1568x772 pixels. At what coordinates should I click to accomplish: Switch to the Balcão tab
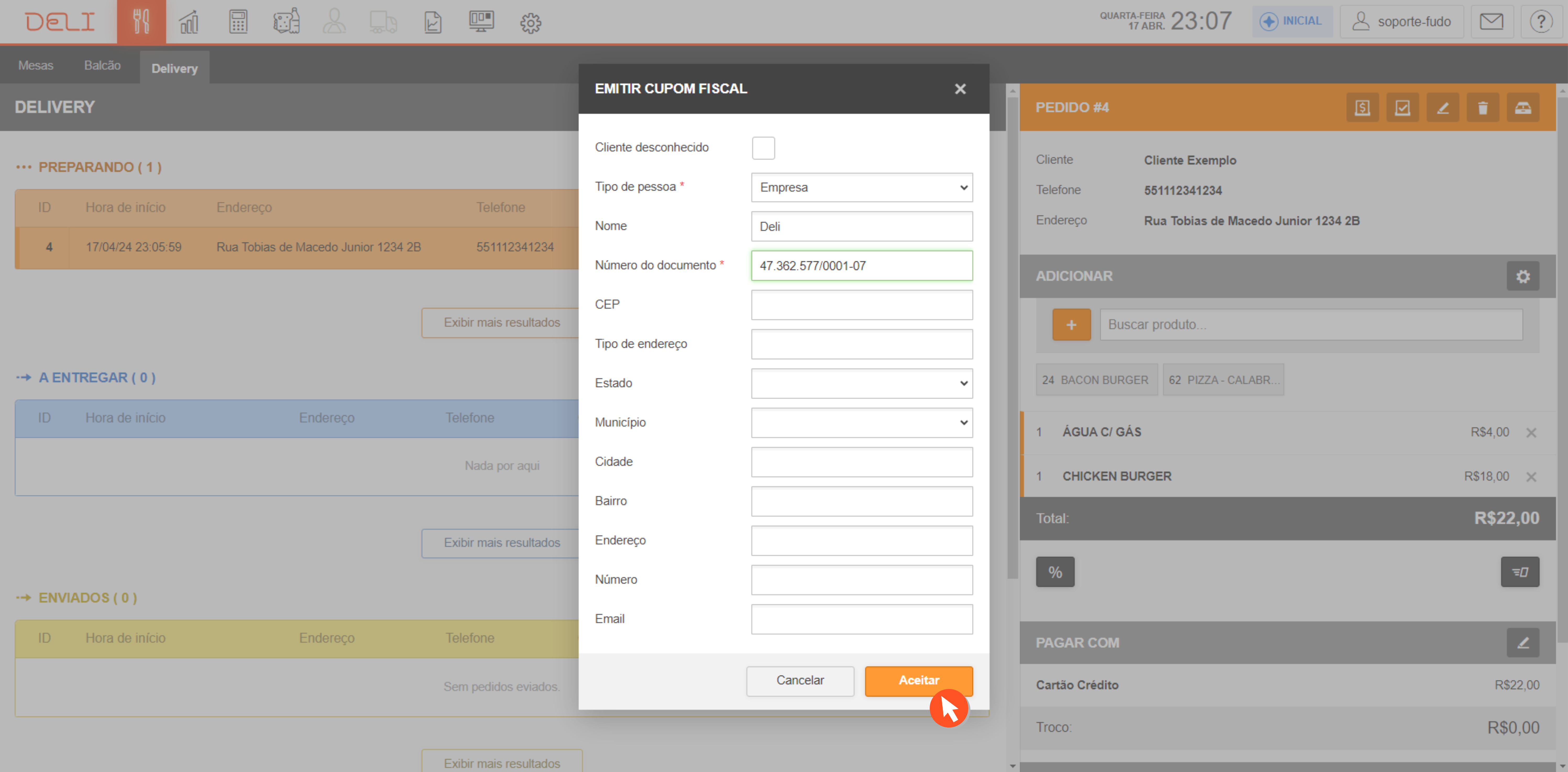102,66
